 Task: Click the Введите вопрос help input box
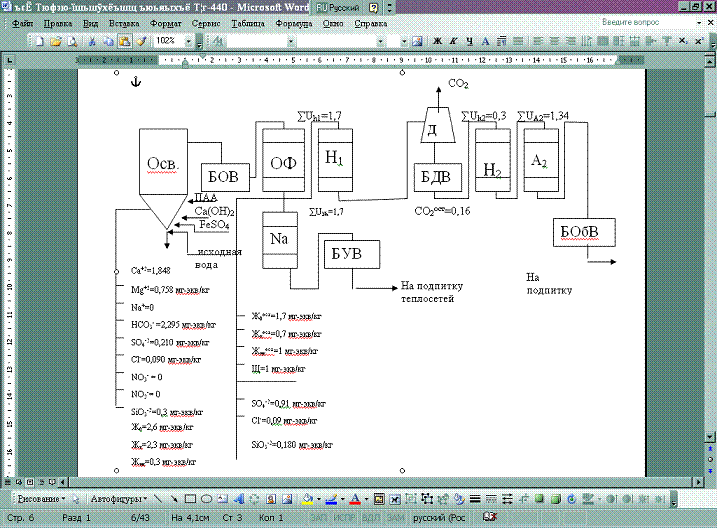pyautogui.click(x=640, y=21)
